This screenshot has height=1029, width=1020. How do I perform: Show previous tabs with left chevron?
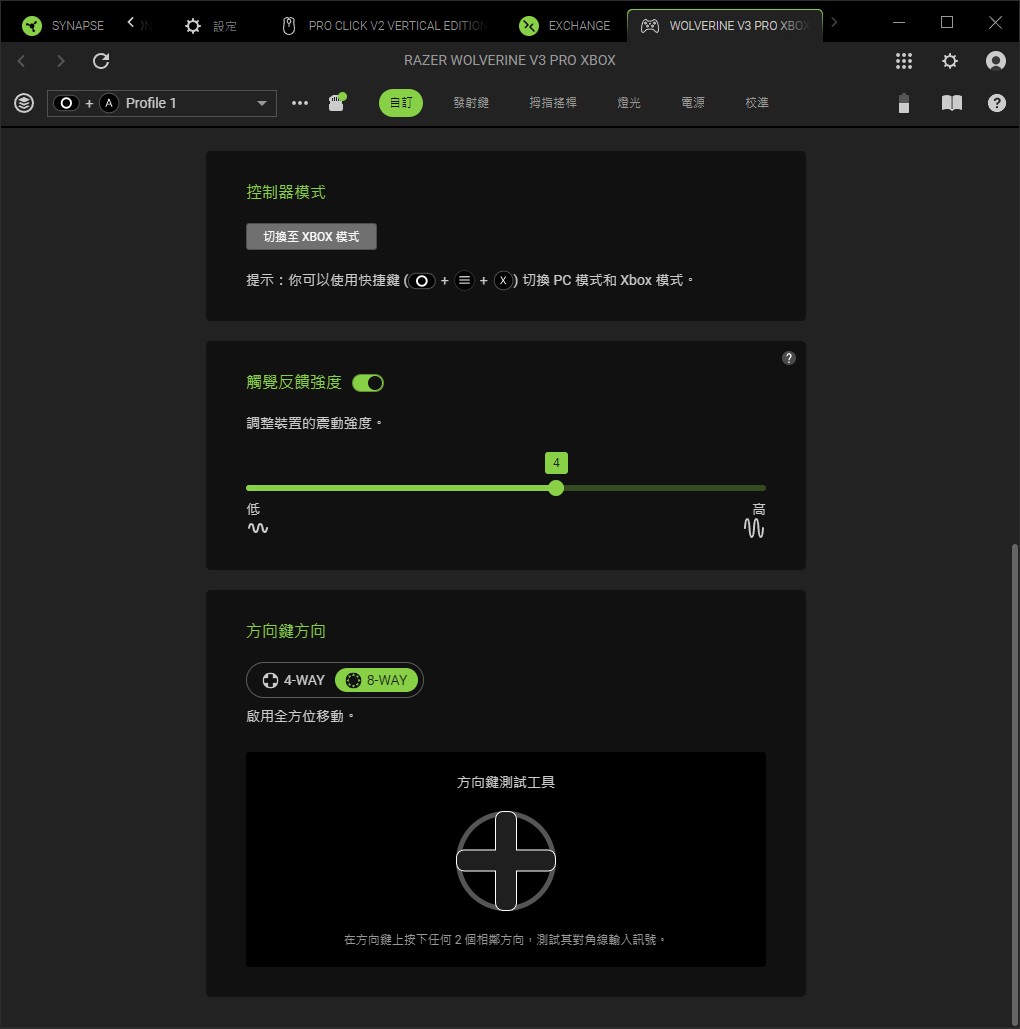[131, 23]
